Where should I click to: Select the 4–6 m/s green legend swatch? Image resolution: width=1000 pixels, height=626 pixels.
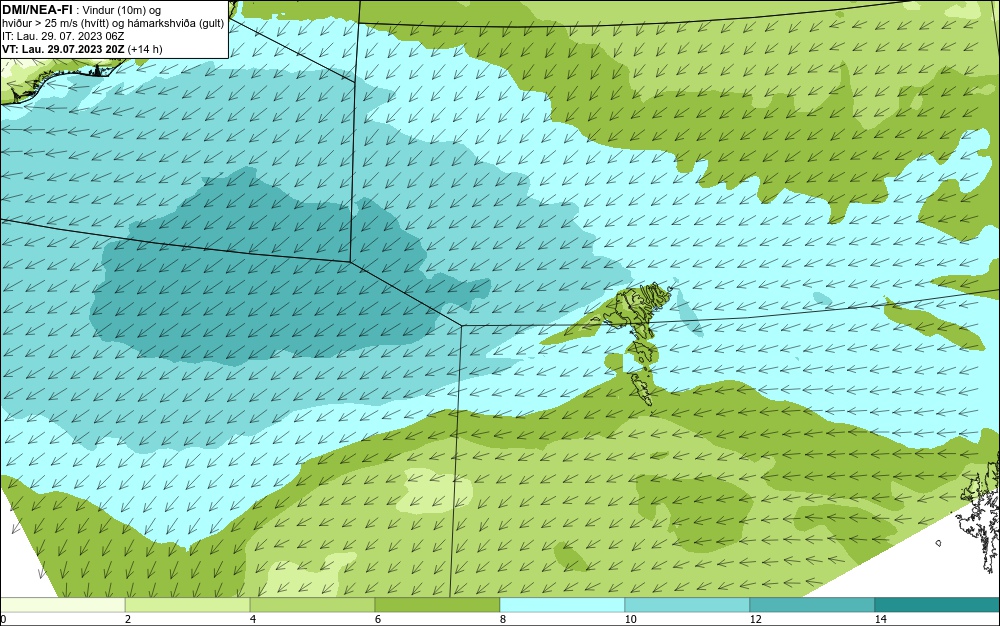point(312,604)
